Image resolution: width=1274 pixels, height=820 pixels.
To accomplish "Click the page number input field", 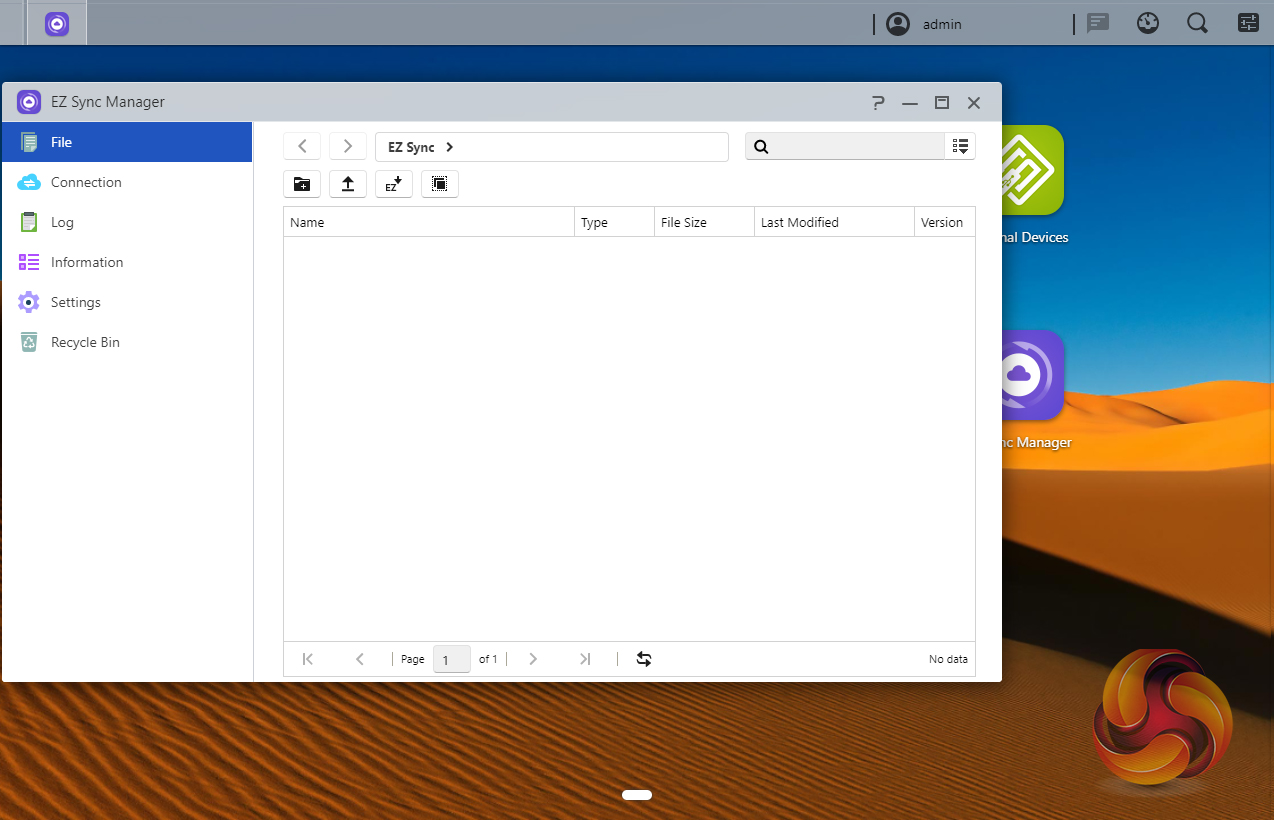I will 452,659.
